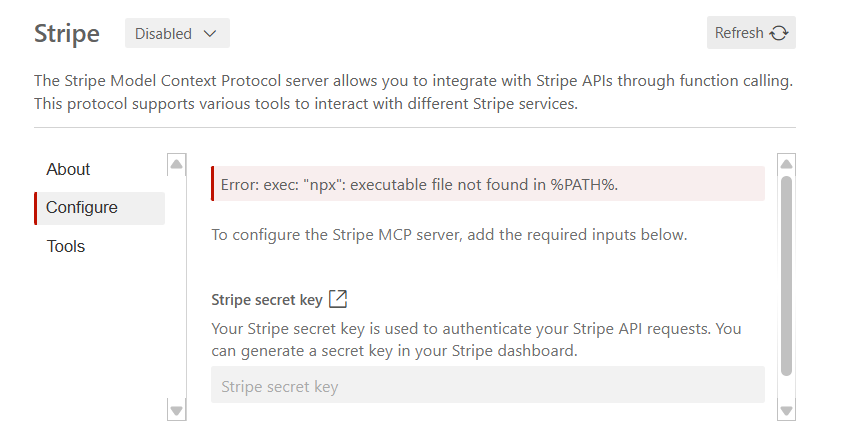Image resolution: width=857 pixels, height=430 pixels.
Task: Click the circular arrows Refresh button
Action: [x=751, y=33]
